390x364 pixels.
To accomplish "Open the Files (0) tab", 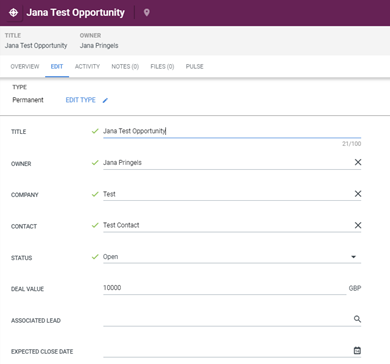I will pyautogui.click(x=162, y=67).
